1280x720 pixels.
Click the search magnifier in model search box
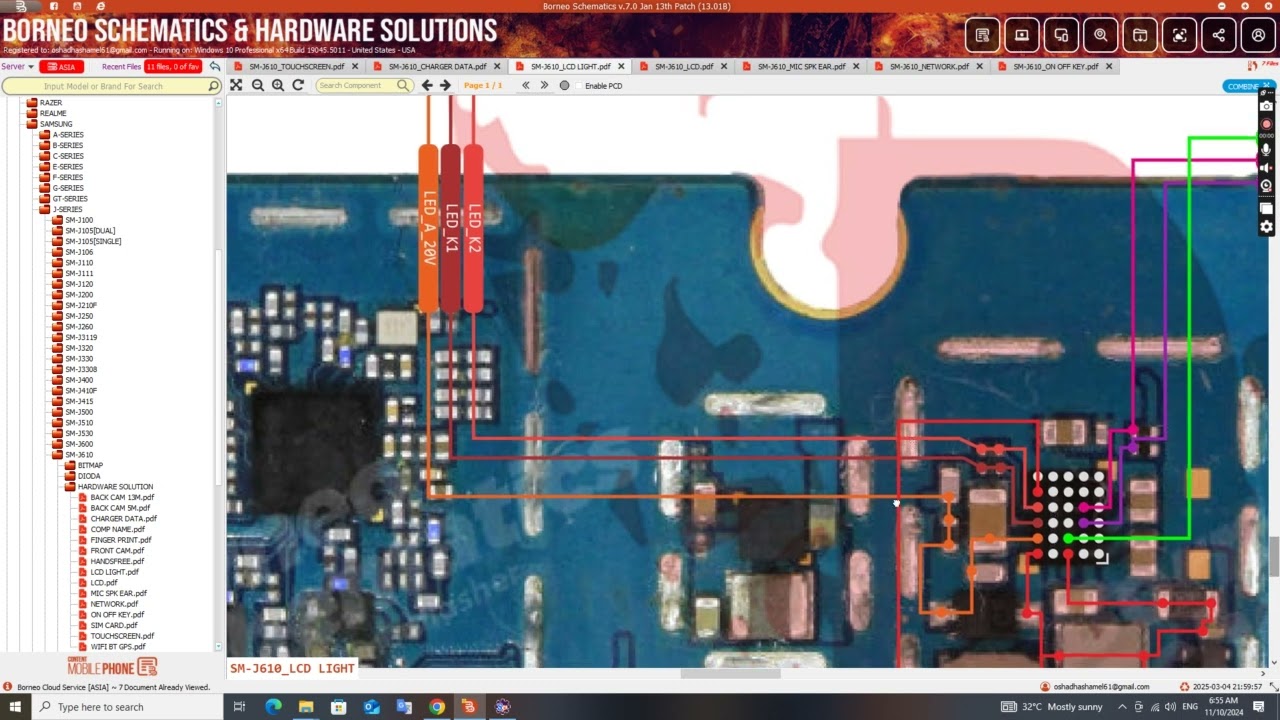[213, 87]
